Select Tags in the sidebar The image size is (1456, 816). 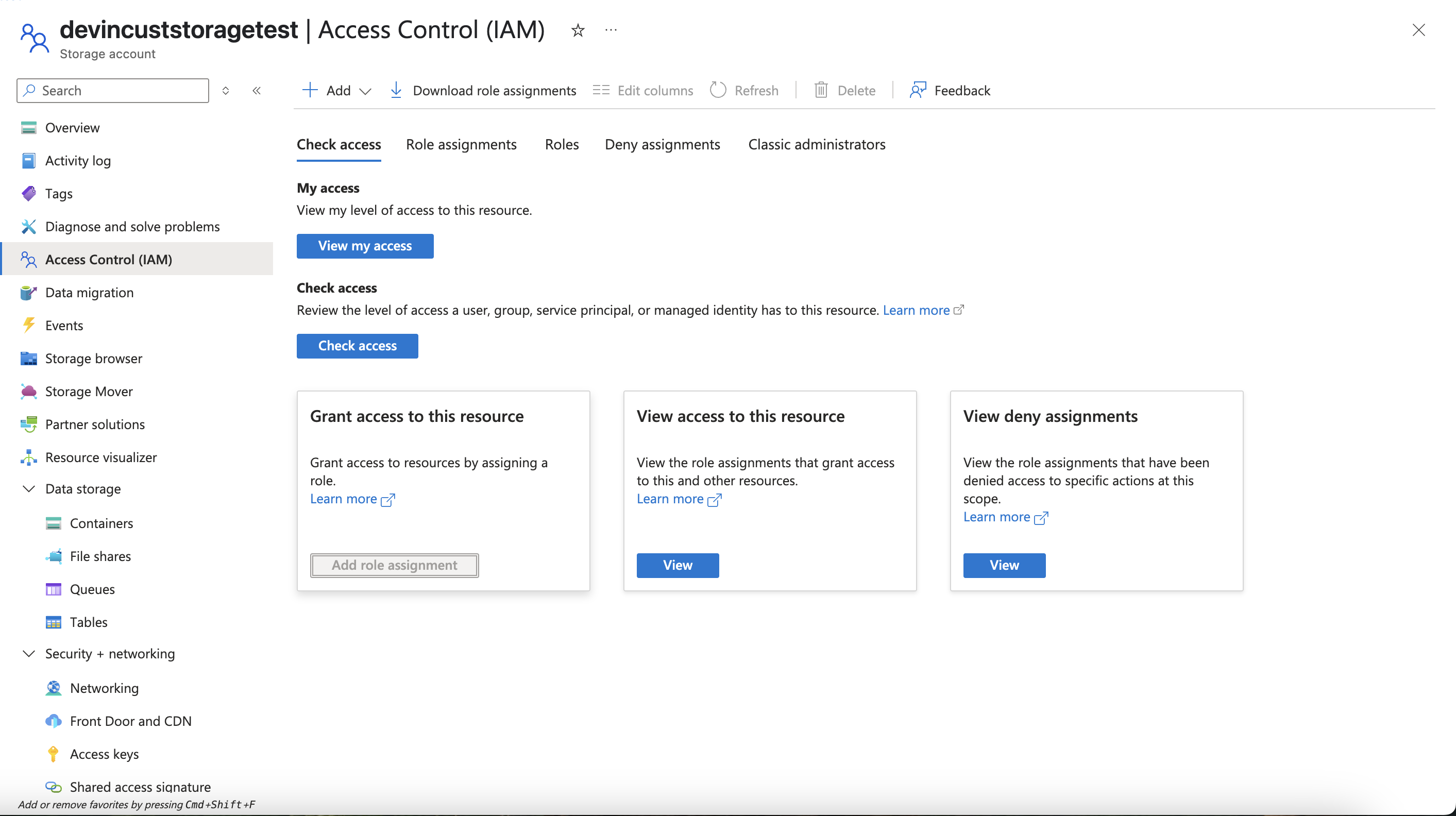coord(59,193)
